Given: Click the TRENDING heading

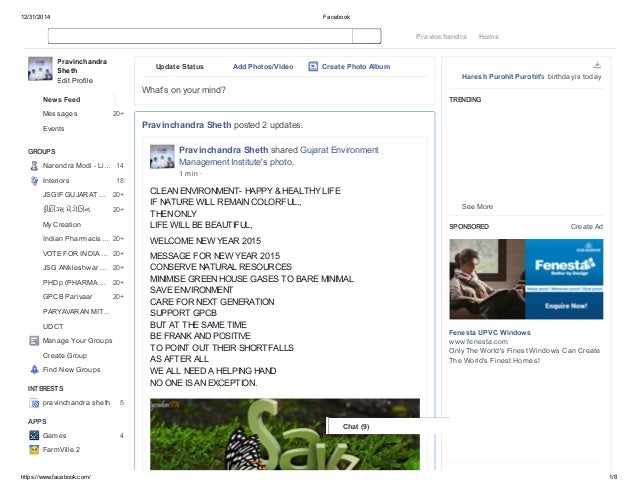Looking at the screenshot, I should (x=465, y=99).
